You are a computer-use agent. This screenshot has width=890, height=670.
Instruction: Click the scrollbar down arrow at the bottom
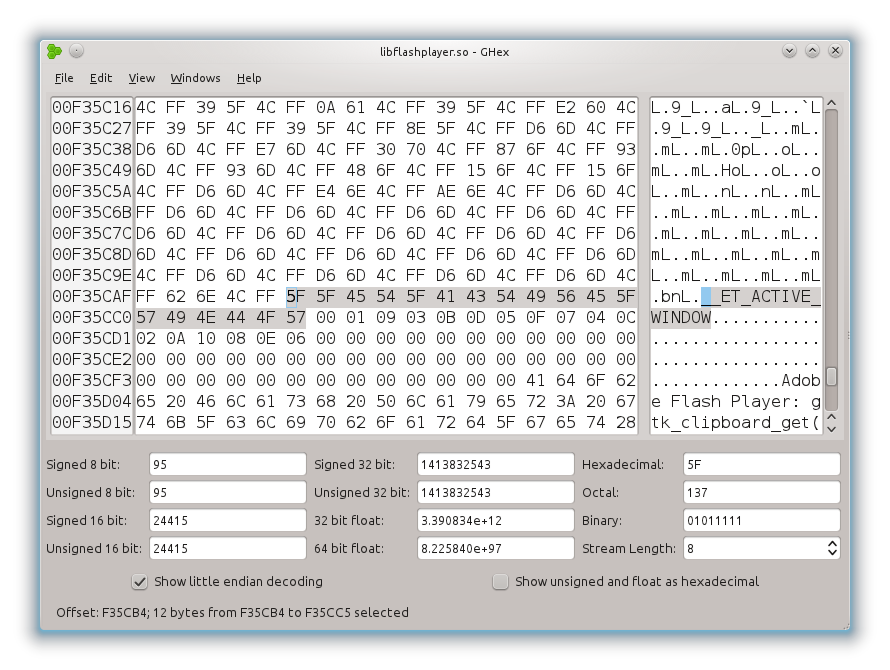[x=832, y=429]
